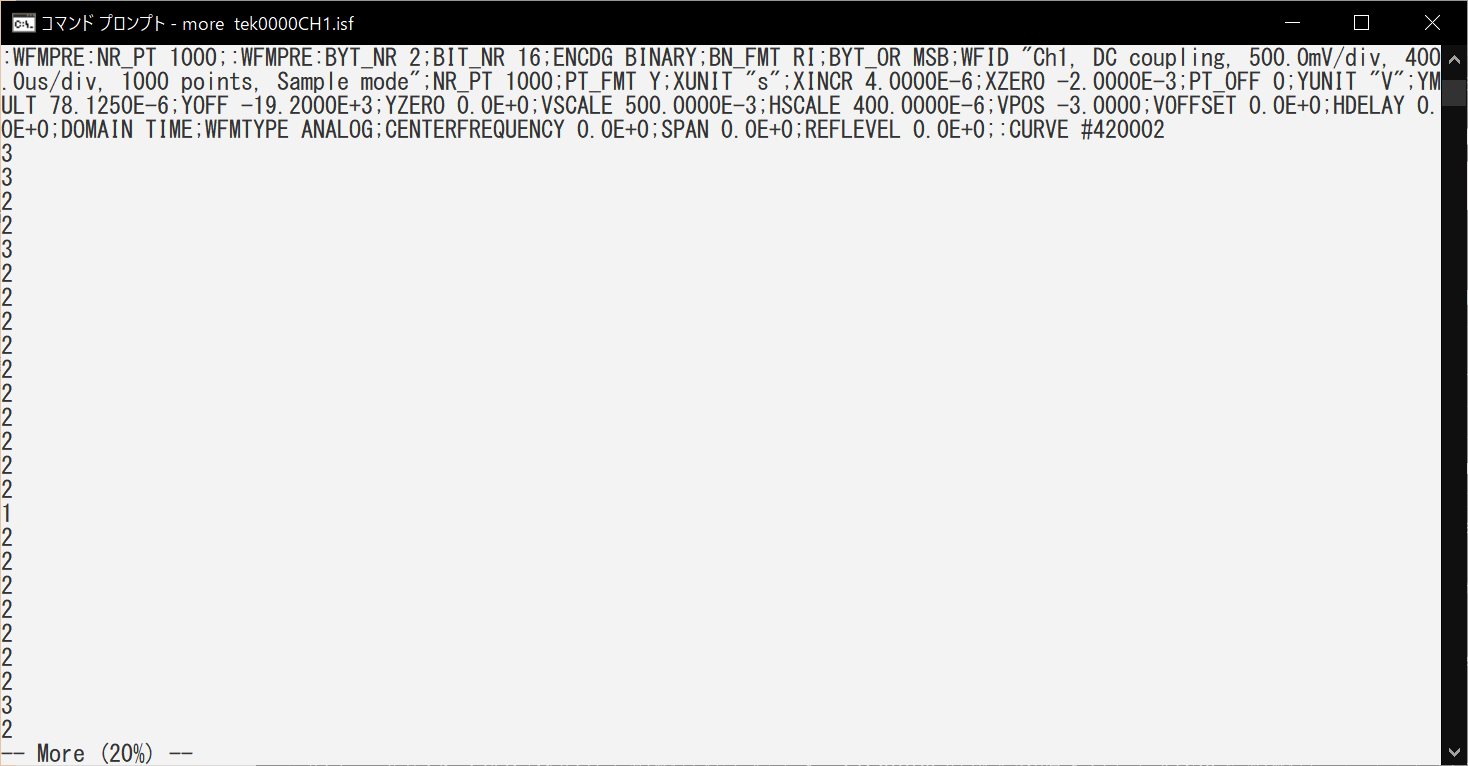Maximize the command prompt window
The width and height of the screenshot is (1468, 766).
(1361, 23)
